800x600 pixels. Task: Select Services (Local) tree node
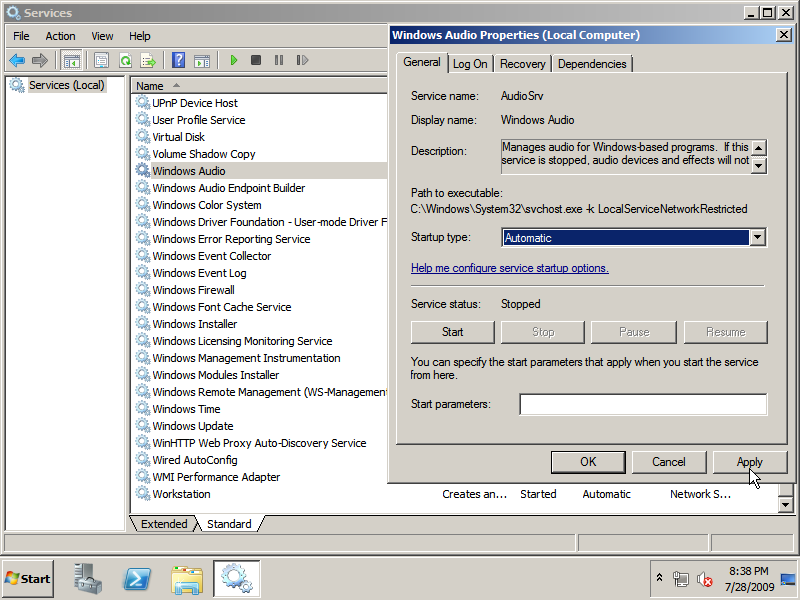66,85
